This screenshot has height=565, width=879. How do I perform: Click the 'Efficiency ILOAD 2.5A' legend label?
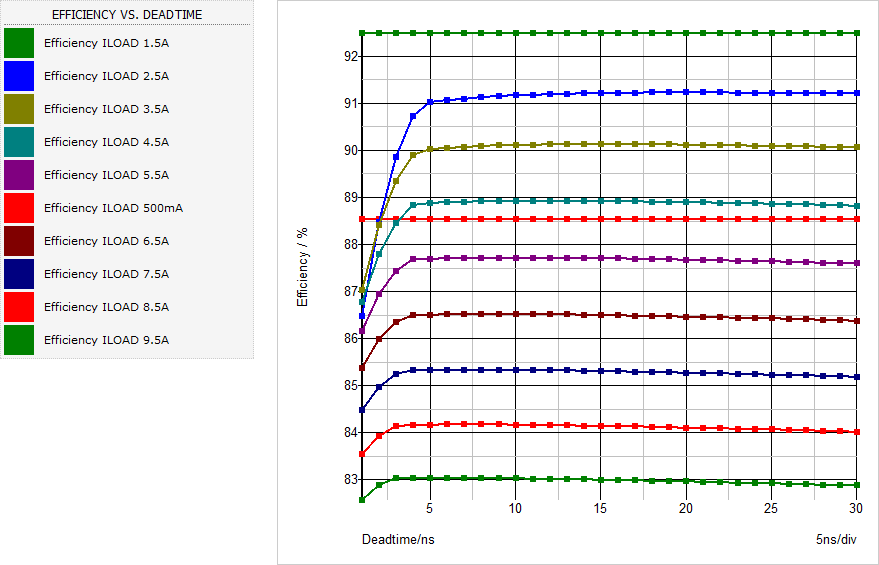[x=106, y=76]
